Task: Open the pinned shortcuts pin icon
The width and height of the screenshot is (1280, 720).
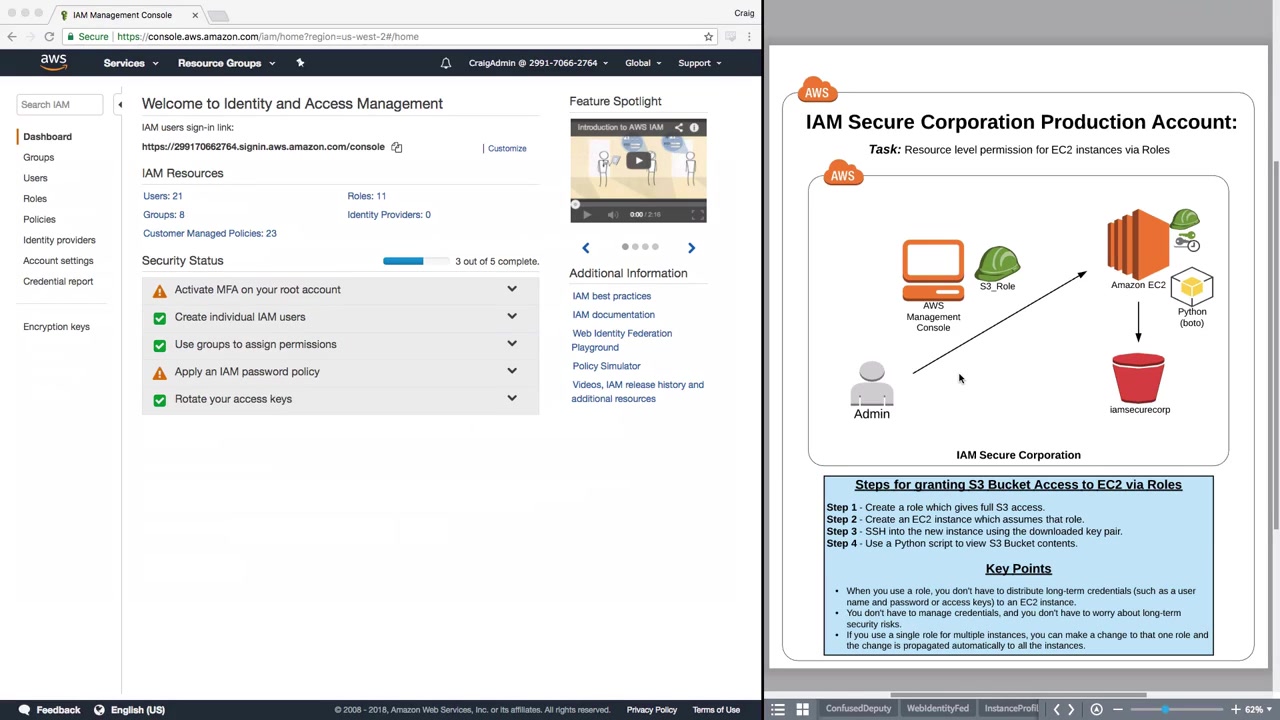Action: [300, 63]
